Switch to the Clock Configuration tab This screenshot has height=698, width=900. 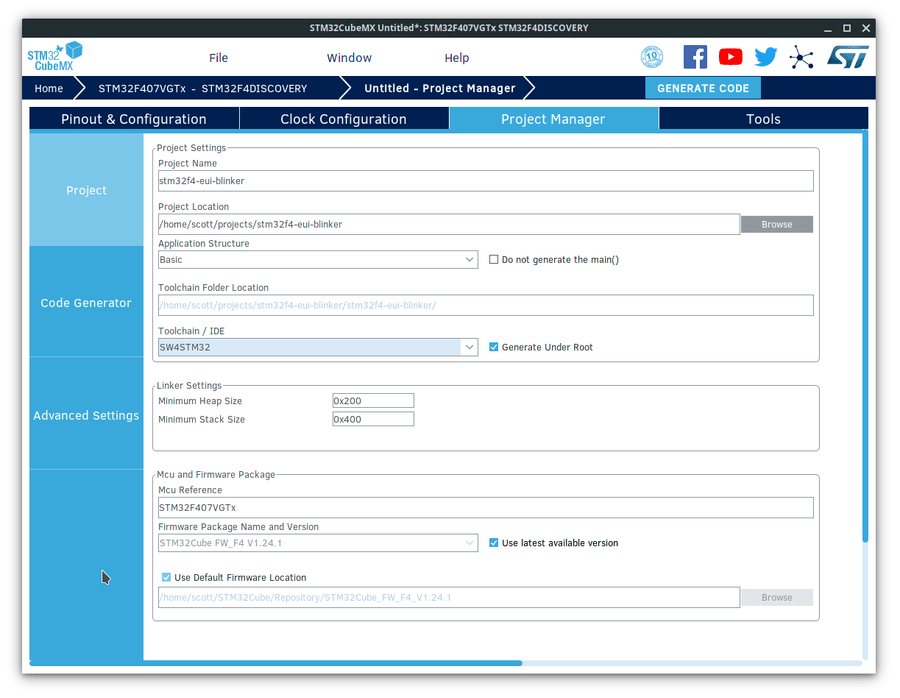pyautogui.click(x=344, y=118)
